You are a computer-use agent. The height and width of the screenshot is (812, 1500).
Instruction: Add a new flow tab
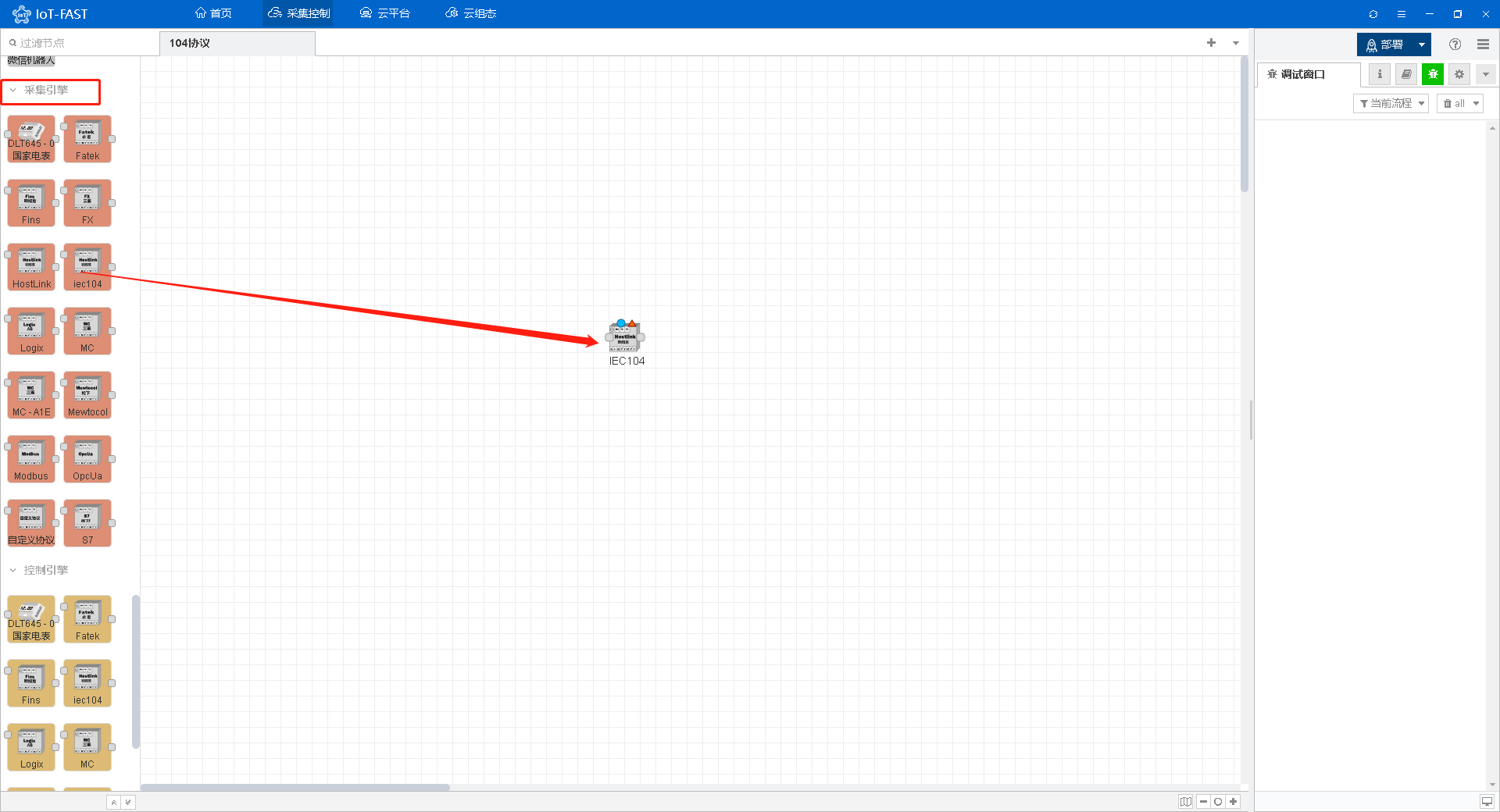pos(1211,43)
